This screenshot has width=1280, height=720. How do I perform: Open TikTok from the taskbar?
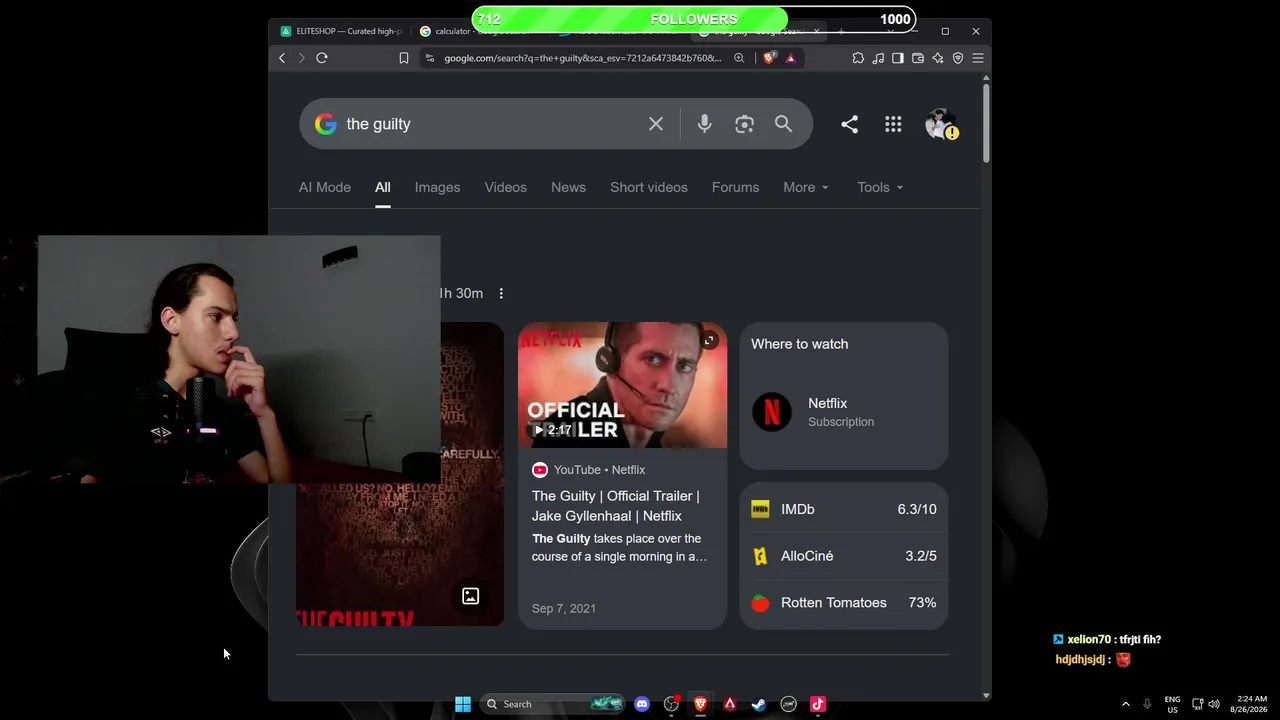[818, 704]
